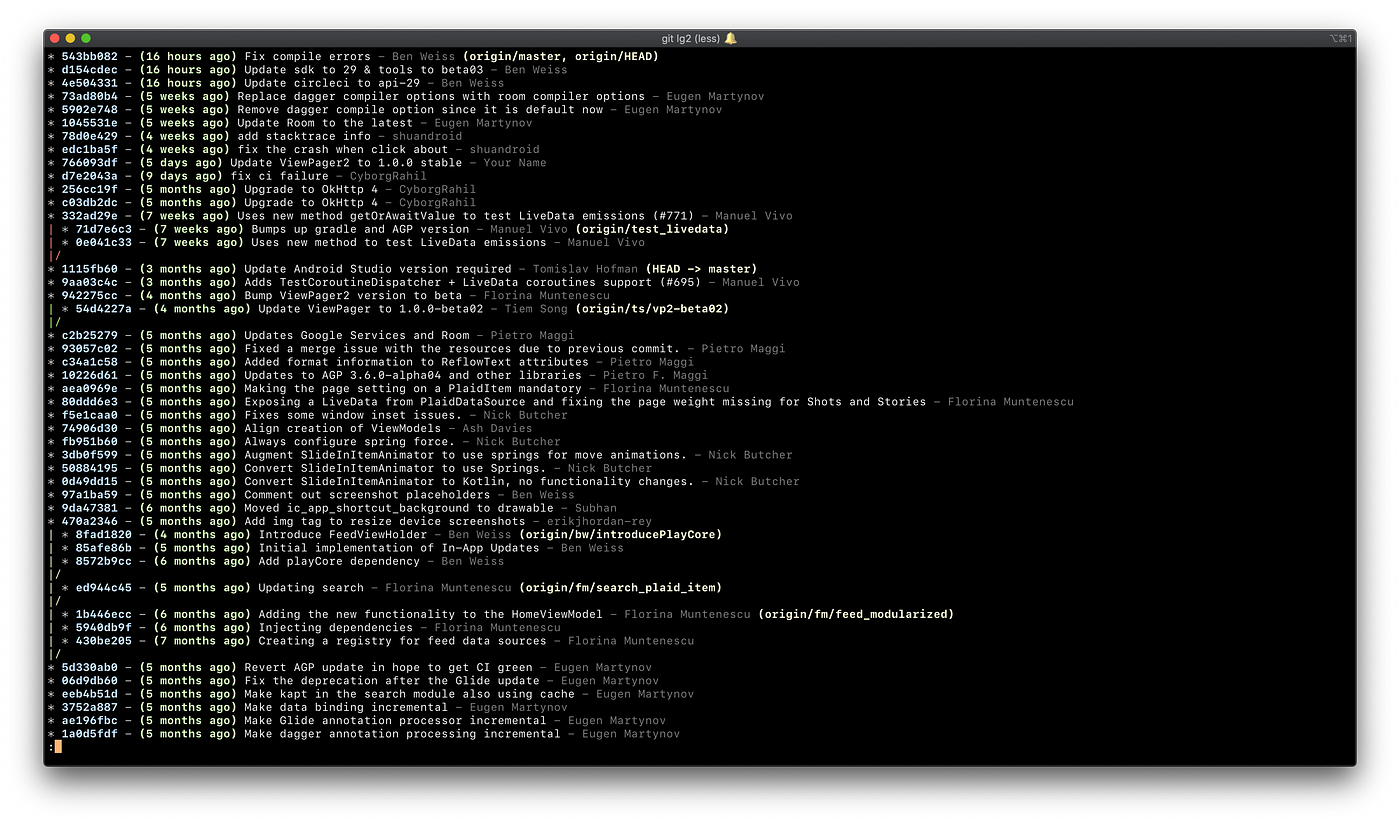Select commit hash 0e041c33
The height and width of the screenshot is (824, 1400).
[x=104, y=242]
